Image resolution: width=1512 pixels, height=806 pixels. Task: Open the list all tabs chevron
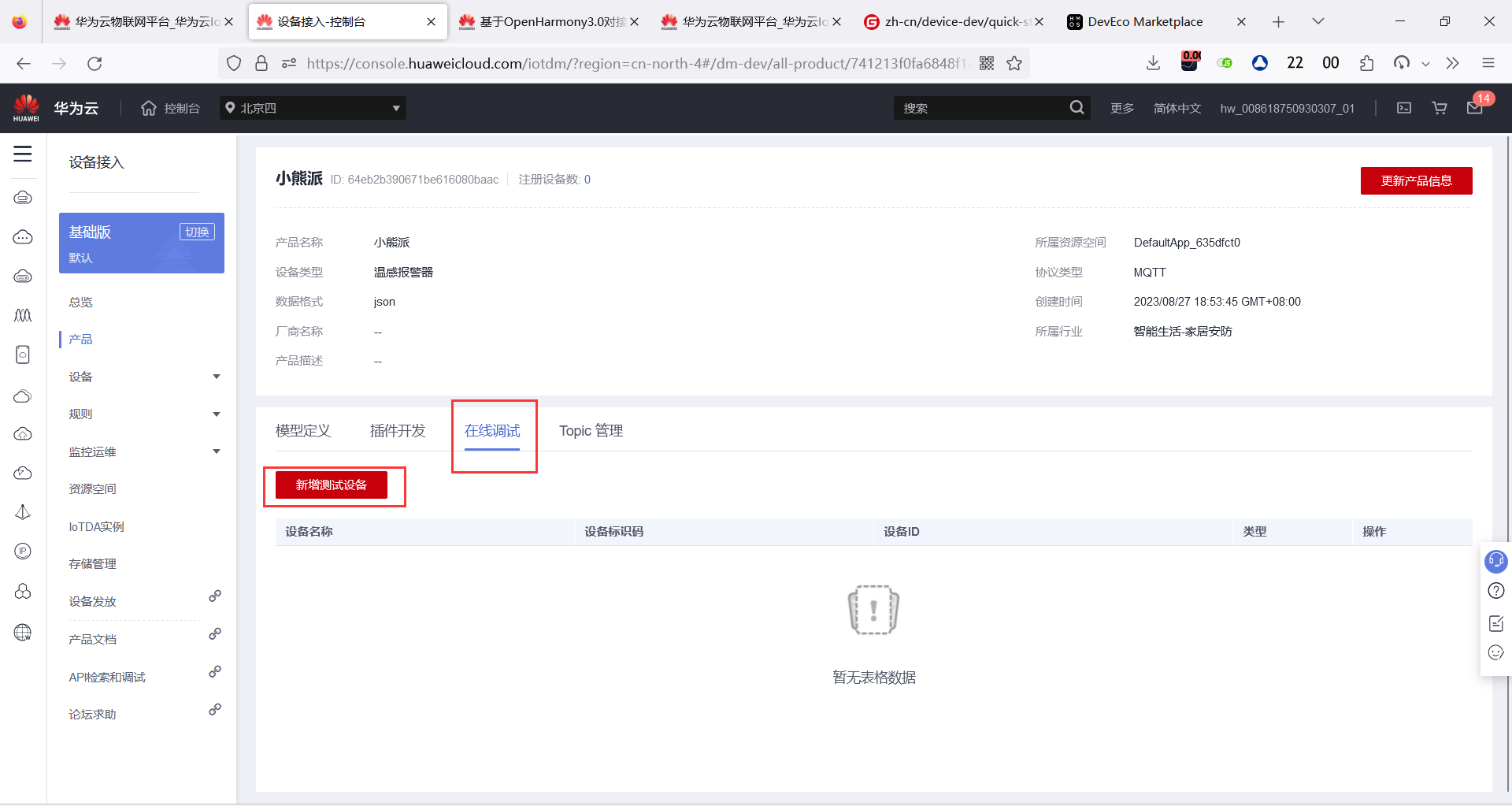[1317, 21]
